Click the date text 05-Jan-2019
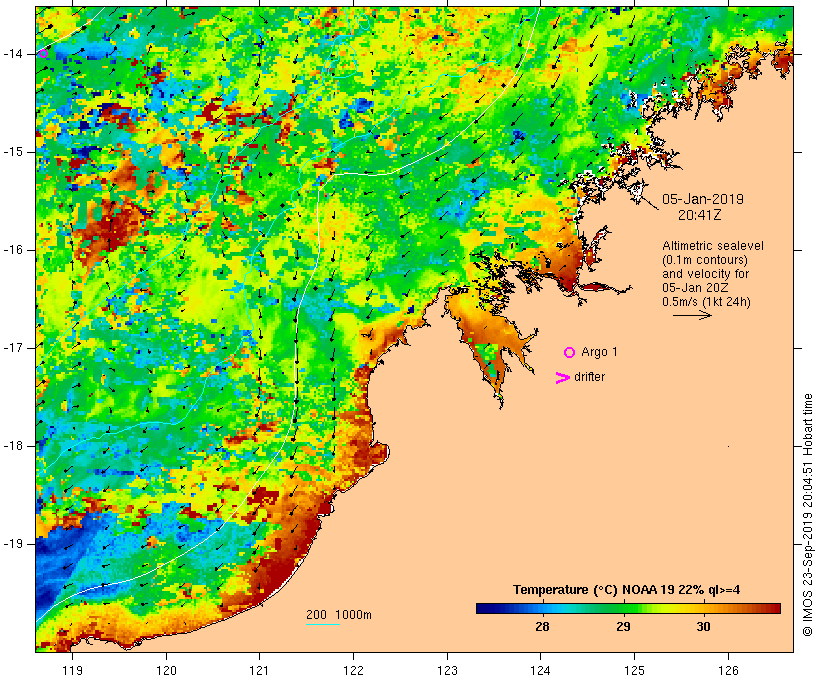The width and height of the screenshot is (820, 680). click(703, 199)
